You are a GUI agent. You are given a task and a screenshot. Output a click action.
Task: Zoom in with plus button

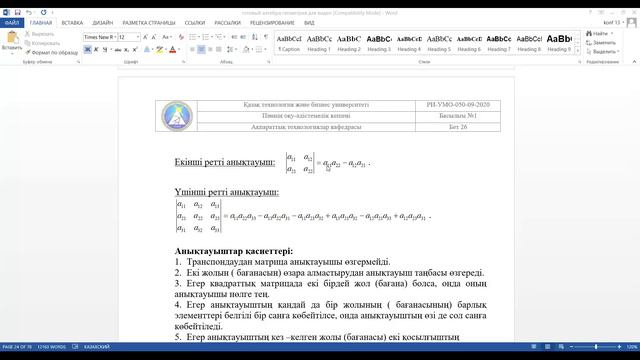[x=619, y=347]
